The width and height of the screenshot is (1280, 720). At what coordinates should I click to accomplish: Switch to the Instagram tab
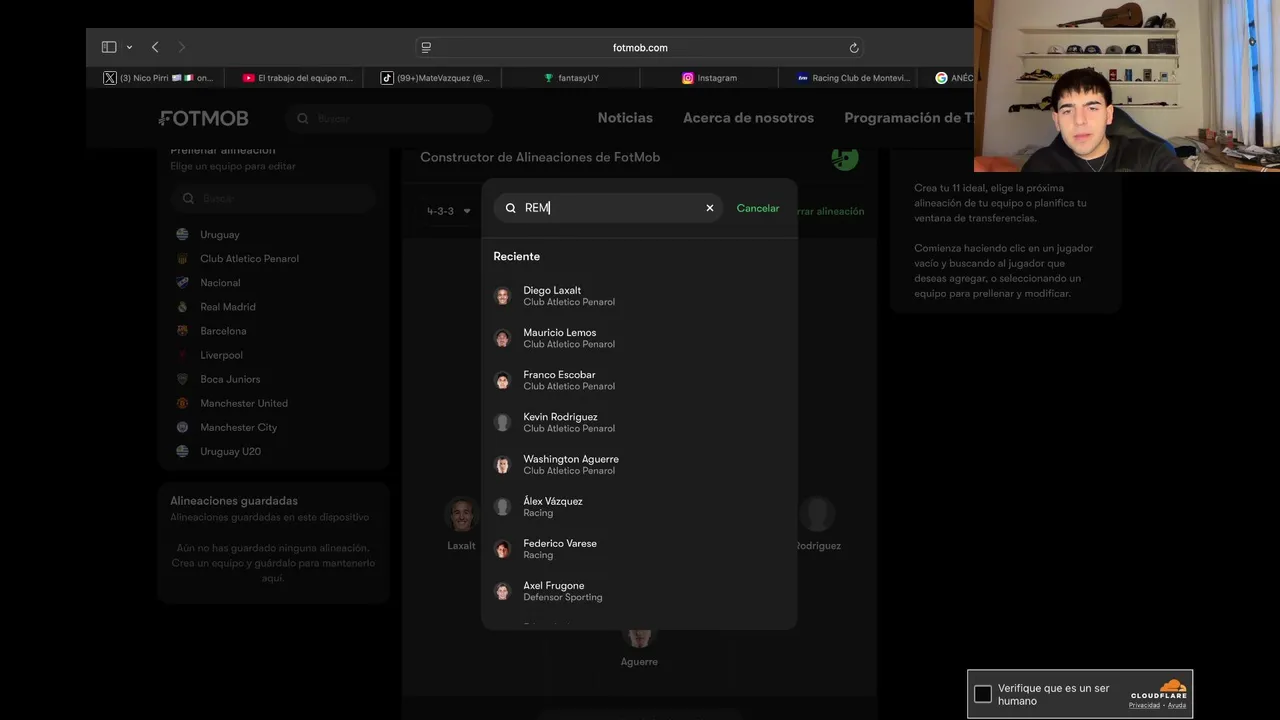709,78
